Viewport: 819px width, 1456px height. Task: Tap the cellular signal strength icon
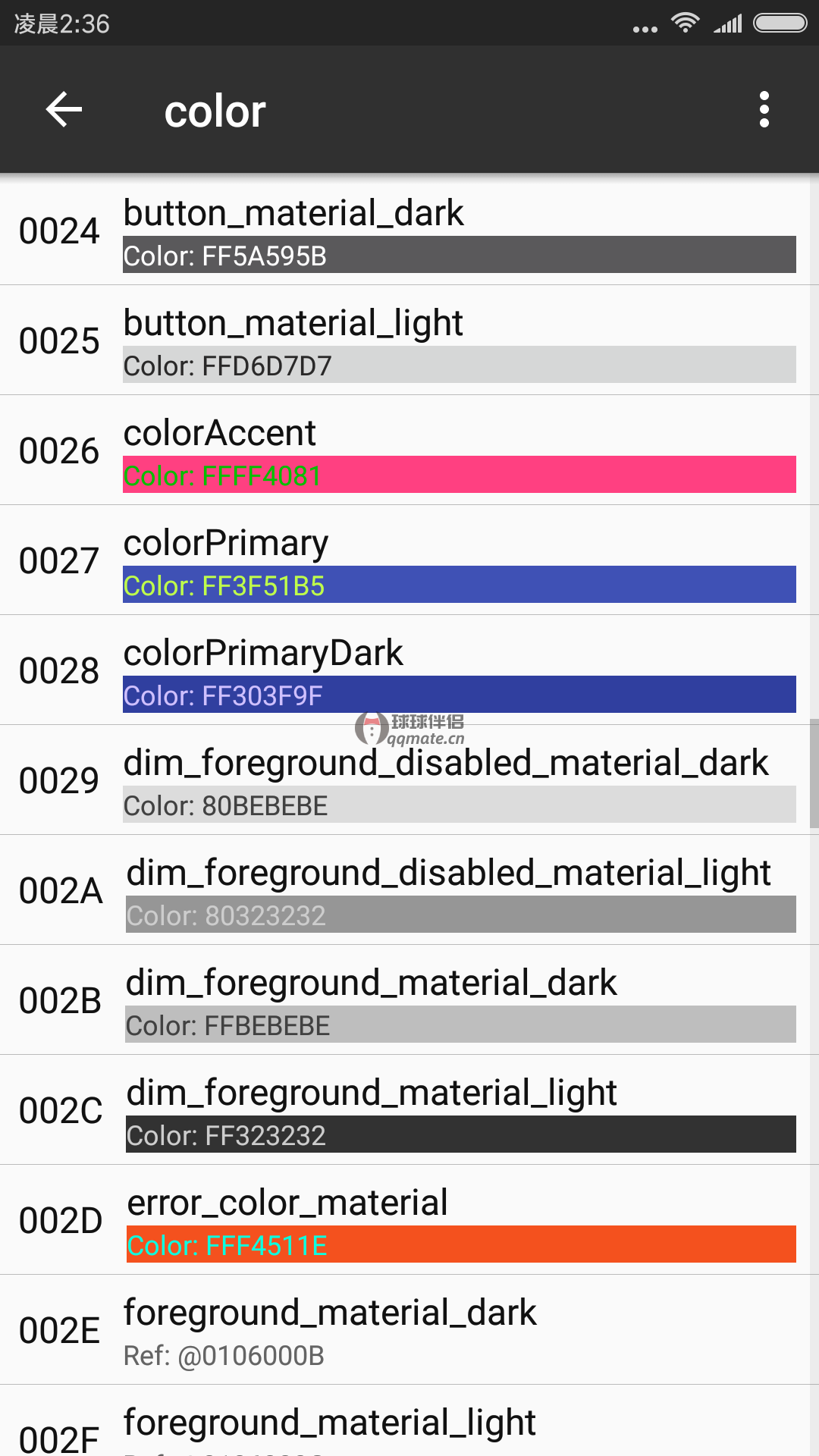[x=728, y=25]
